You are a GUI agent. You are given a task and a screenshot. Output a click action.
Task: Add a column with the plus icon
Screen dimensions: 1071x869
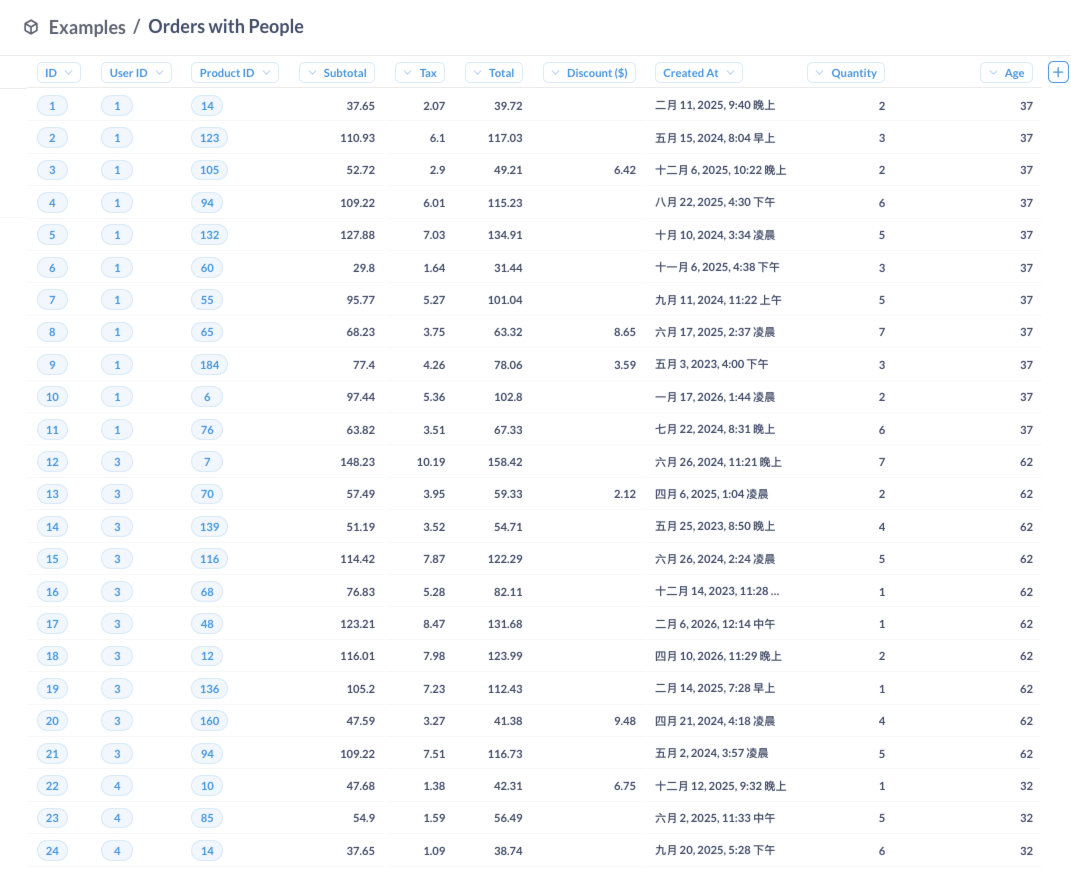coord(1057,72)
